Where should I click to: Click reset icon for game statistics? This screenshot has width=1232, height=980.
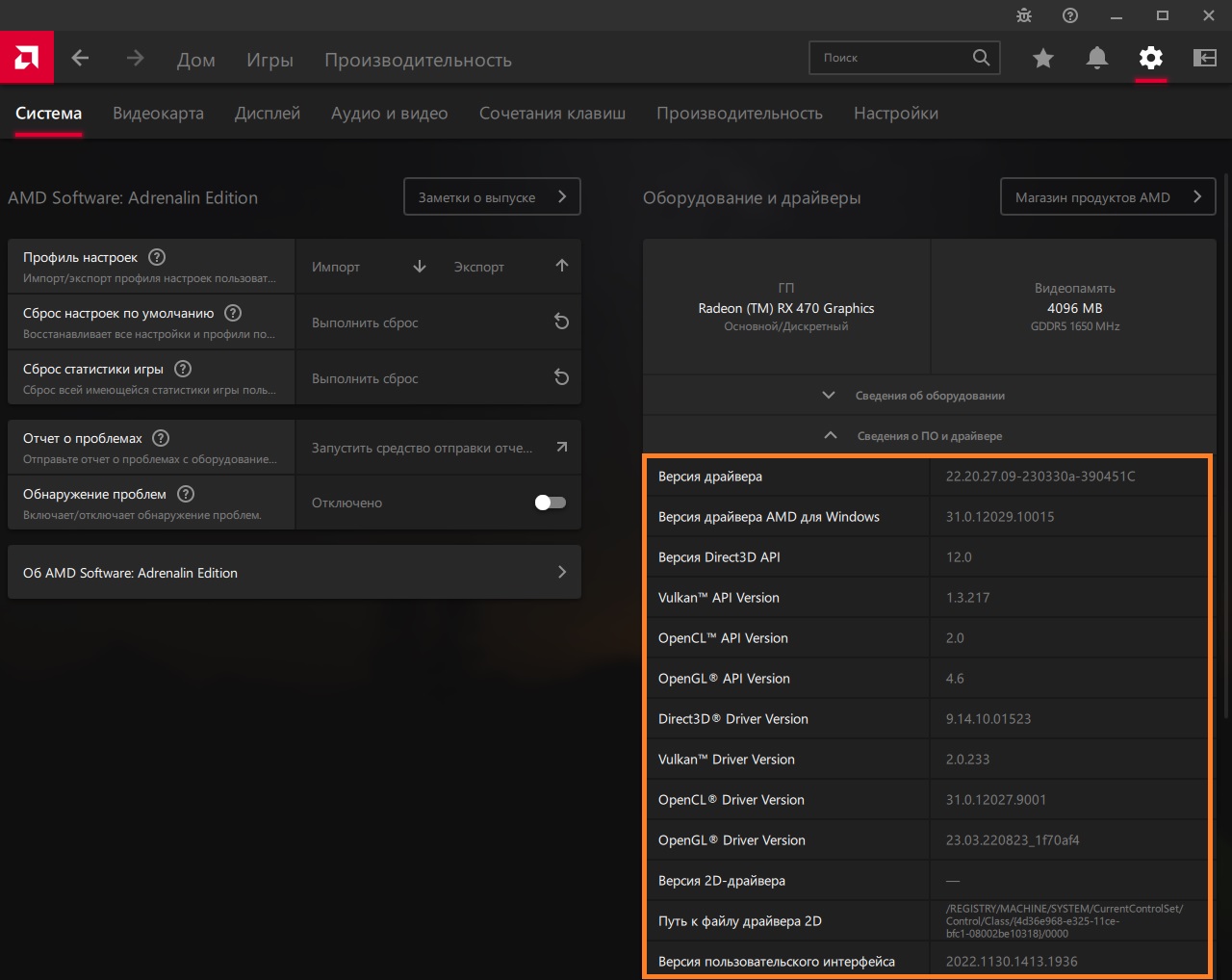562,377
